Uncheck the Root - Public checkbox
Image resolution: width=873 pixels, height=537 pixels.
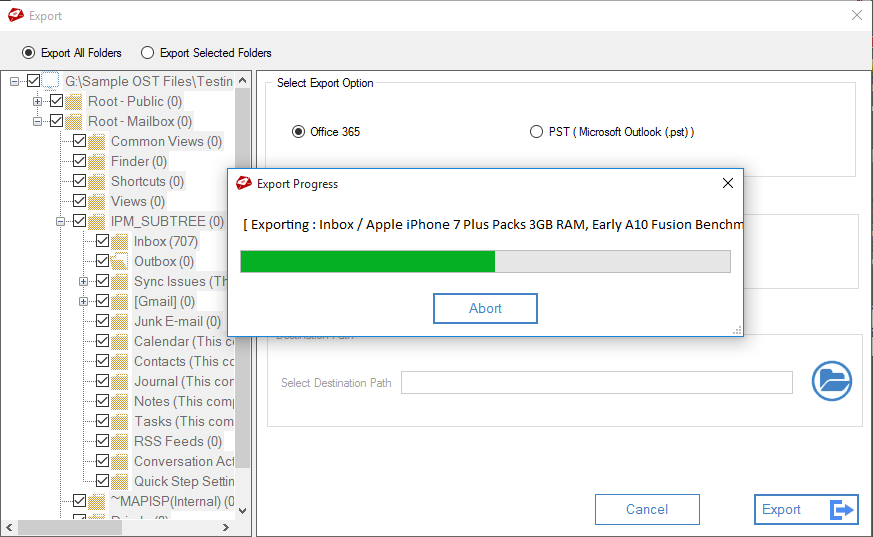pyautogui.click(x=56, y=101)
